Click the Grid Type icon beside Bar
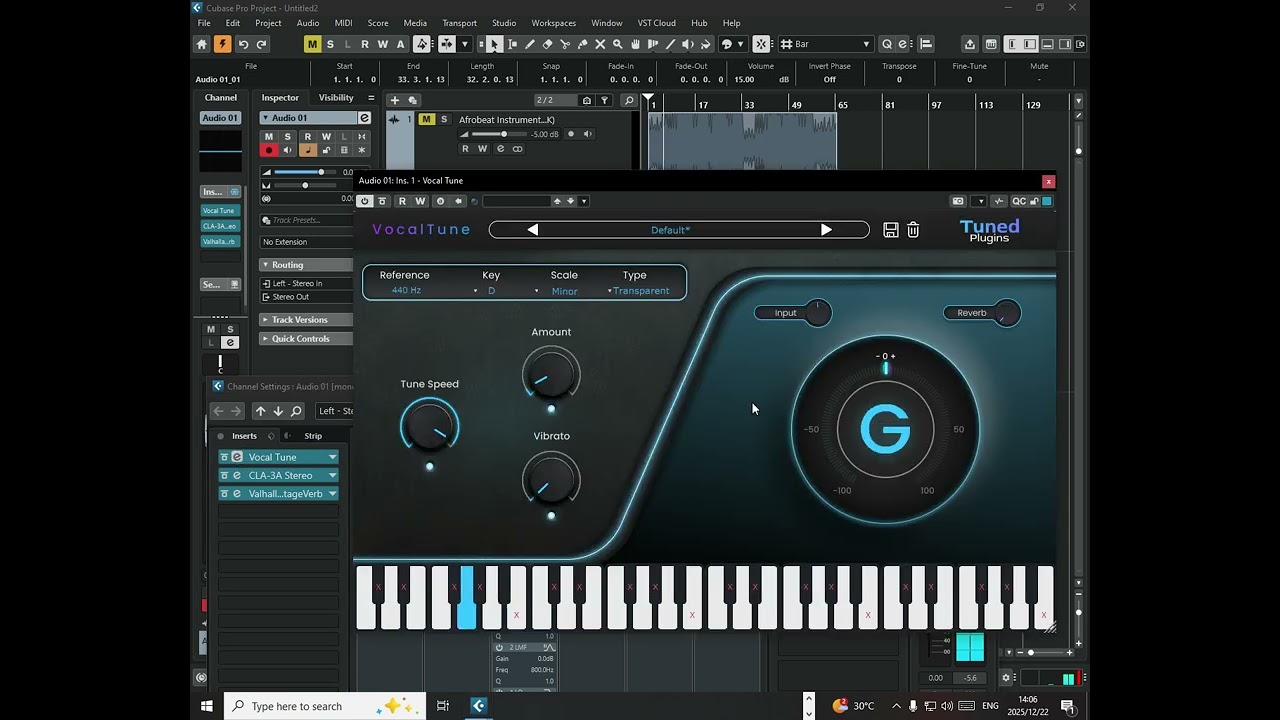1280x720 pixels. pyautogui.click(x=786, y=44)
